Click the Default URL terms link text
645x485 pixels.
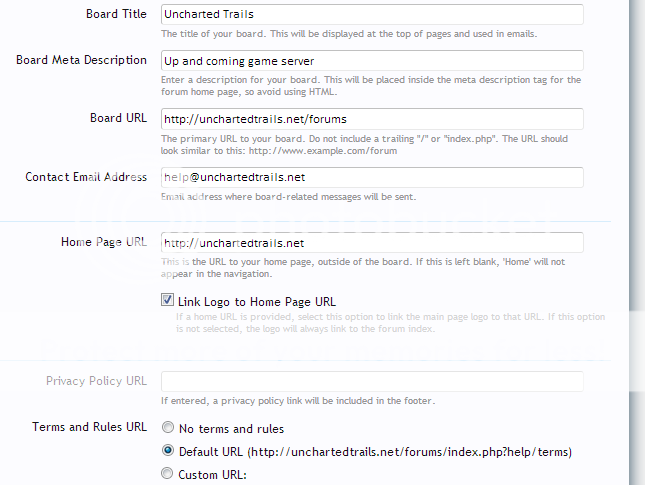coord(375,452)
